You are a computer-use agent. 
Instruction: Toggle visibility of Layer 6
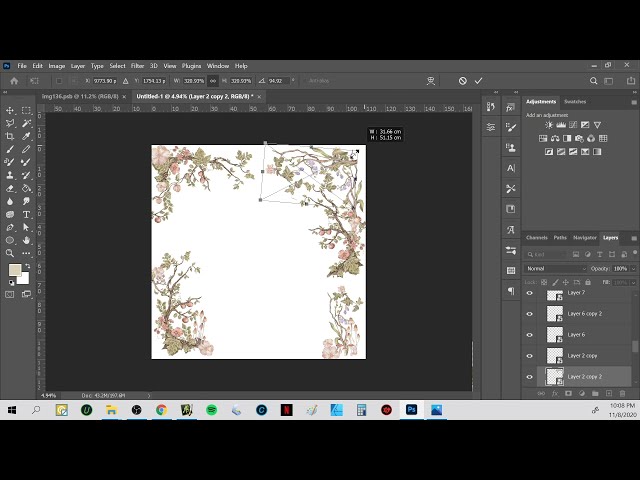tap(529, 335)
